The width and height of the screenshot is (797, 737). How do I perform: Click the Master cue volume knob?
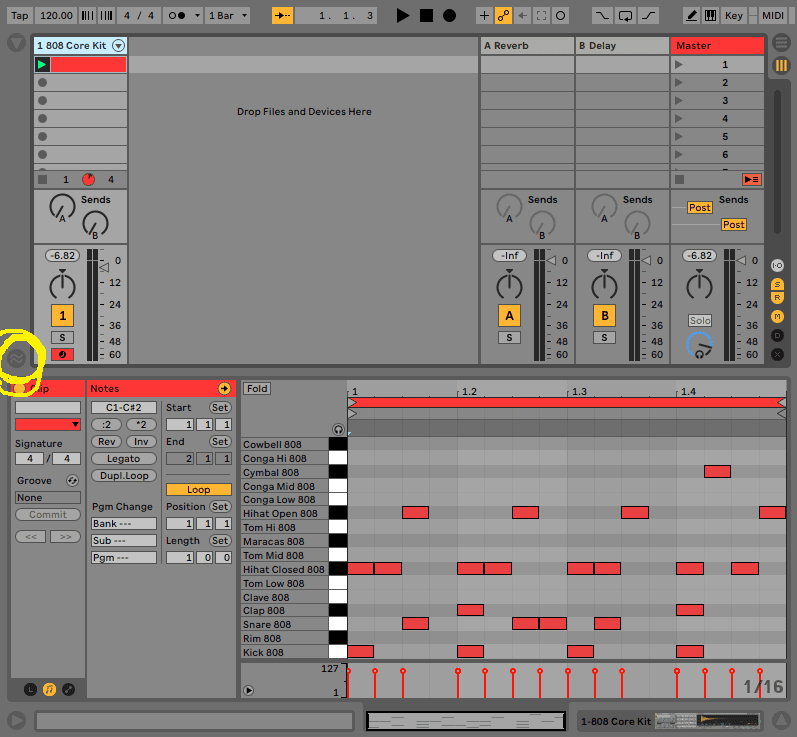(x=699, y=346)
